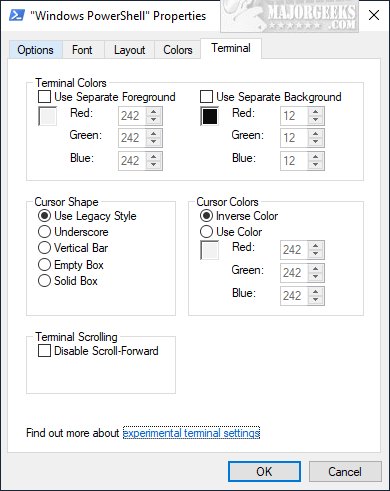Open the Layout tab
The image size is (390, 491).
coord(129,50)
